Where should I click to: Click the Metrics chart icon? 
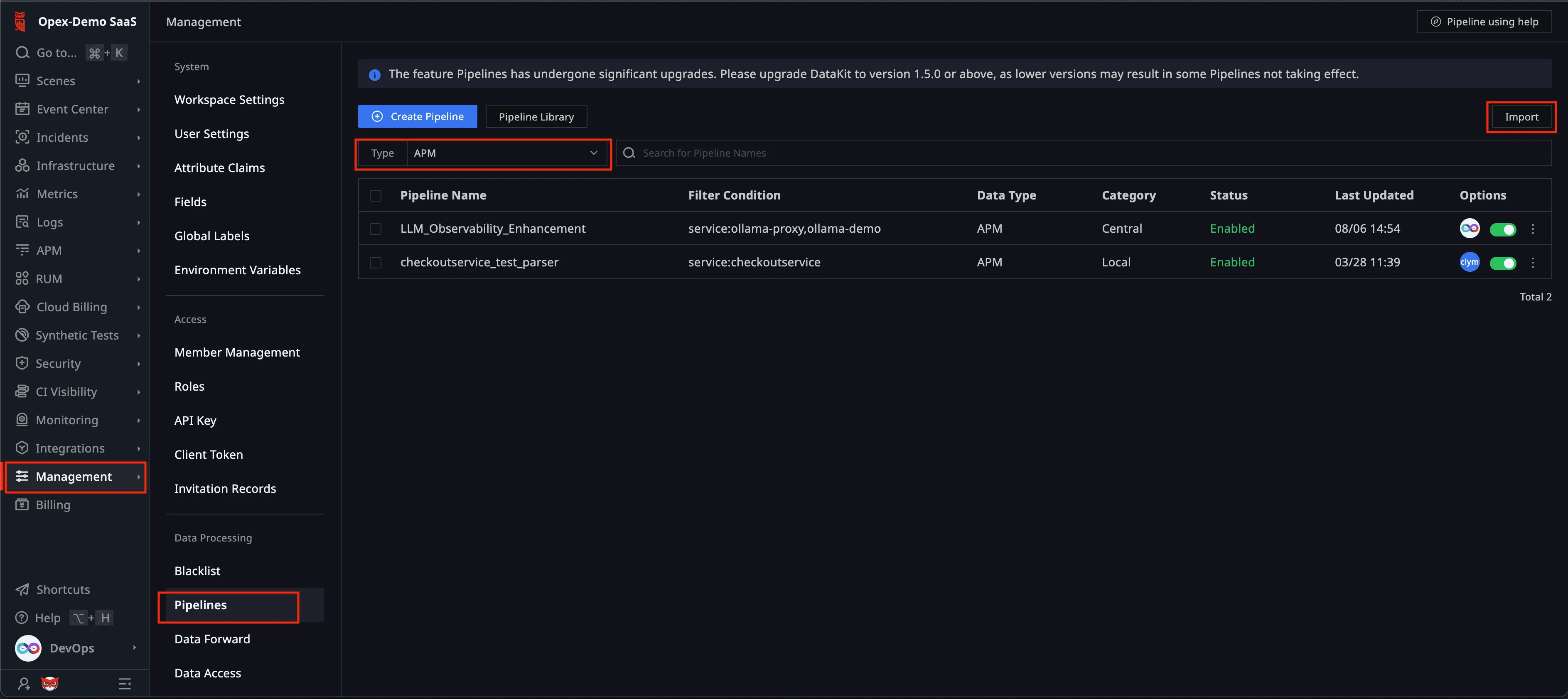coord(22,194)
